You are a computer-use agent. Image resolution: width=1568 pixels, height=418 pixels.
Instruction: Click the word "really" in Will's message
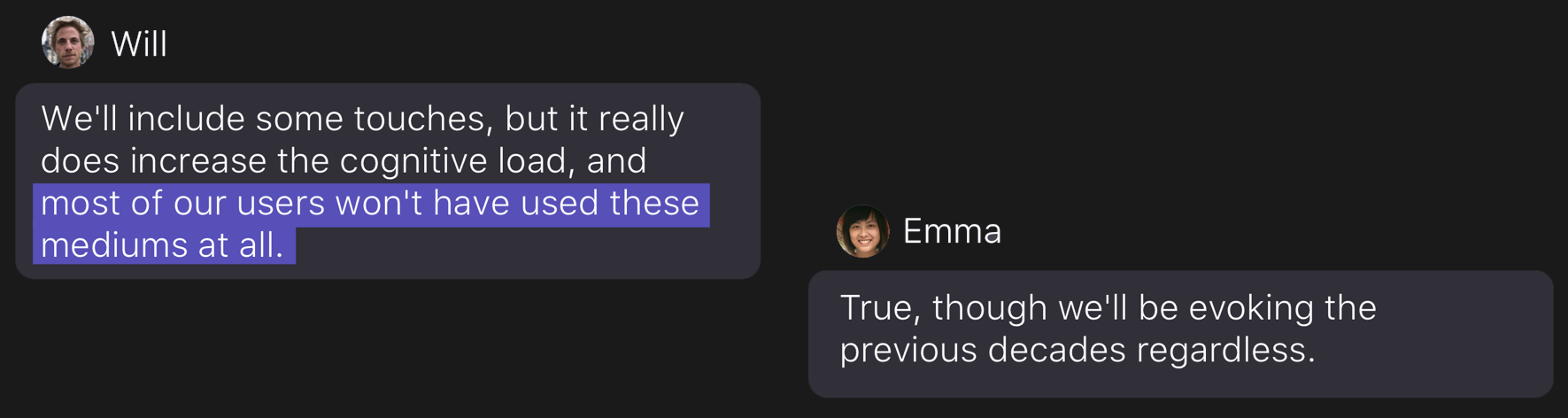641,119
